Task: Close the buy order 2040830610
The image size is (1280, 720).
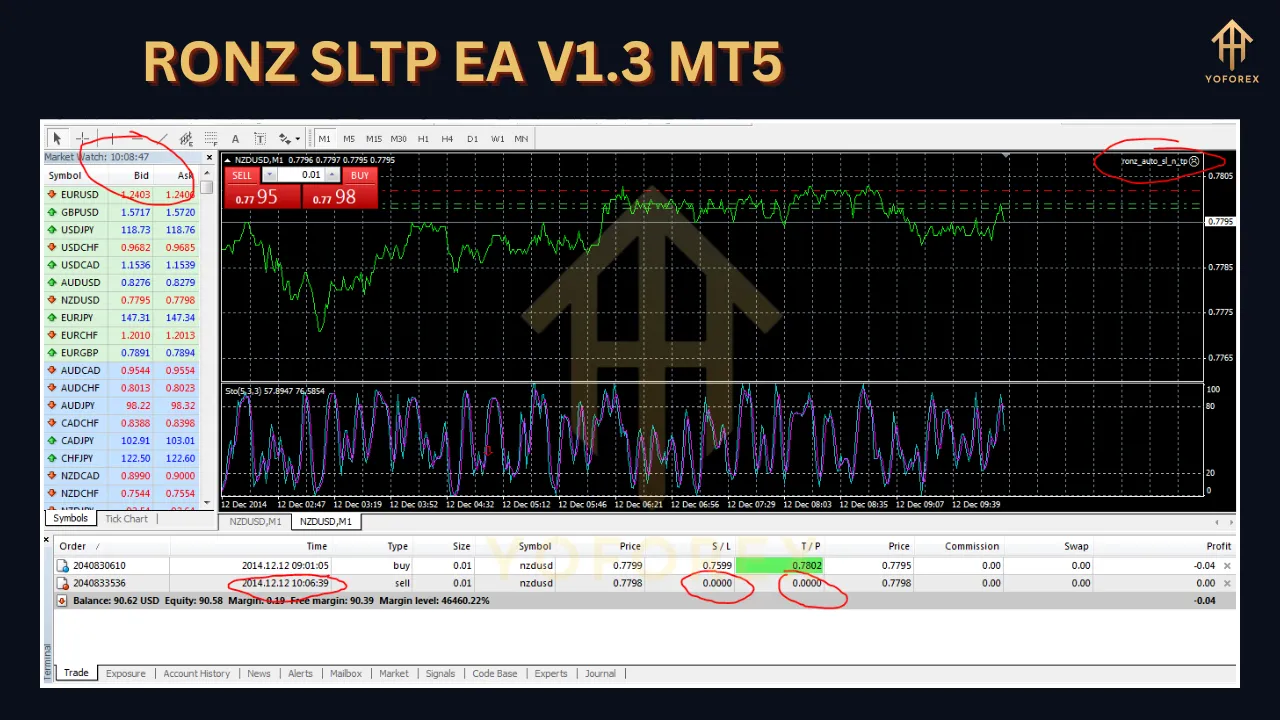Action: tap(1228, 566)
